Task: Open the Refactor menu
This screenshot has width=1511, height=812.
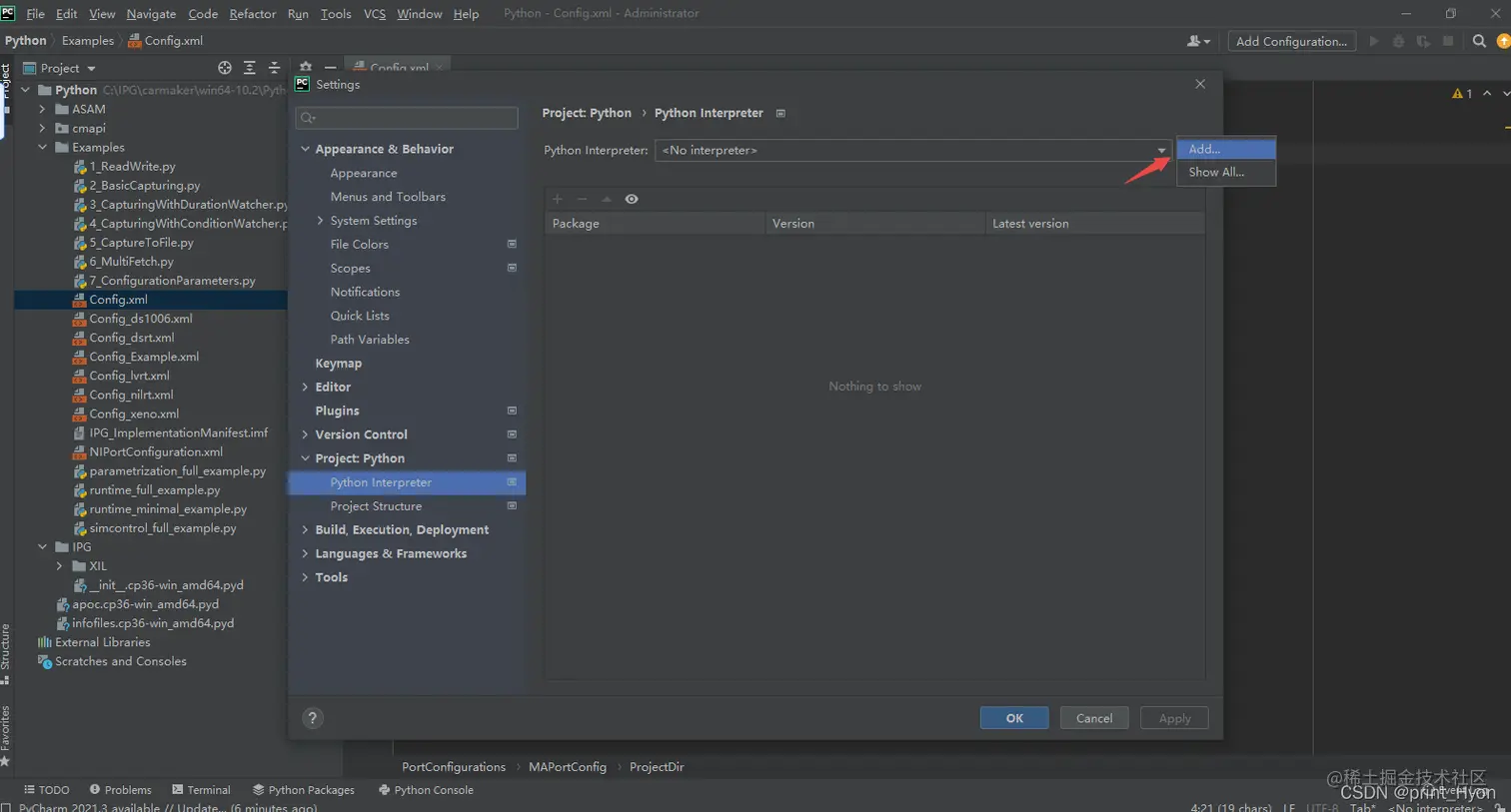Action: 252,14
